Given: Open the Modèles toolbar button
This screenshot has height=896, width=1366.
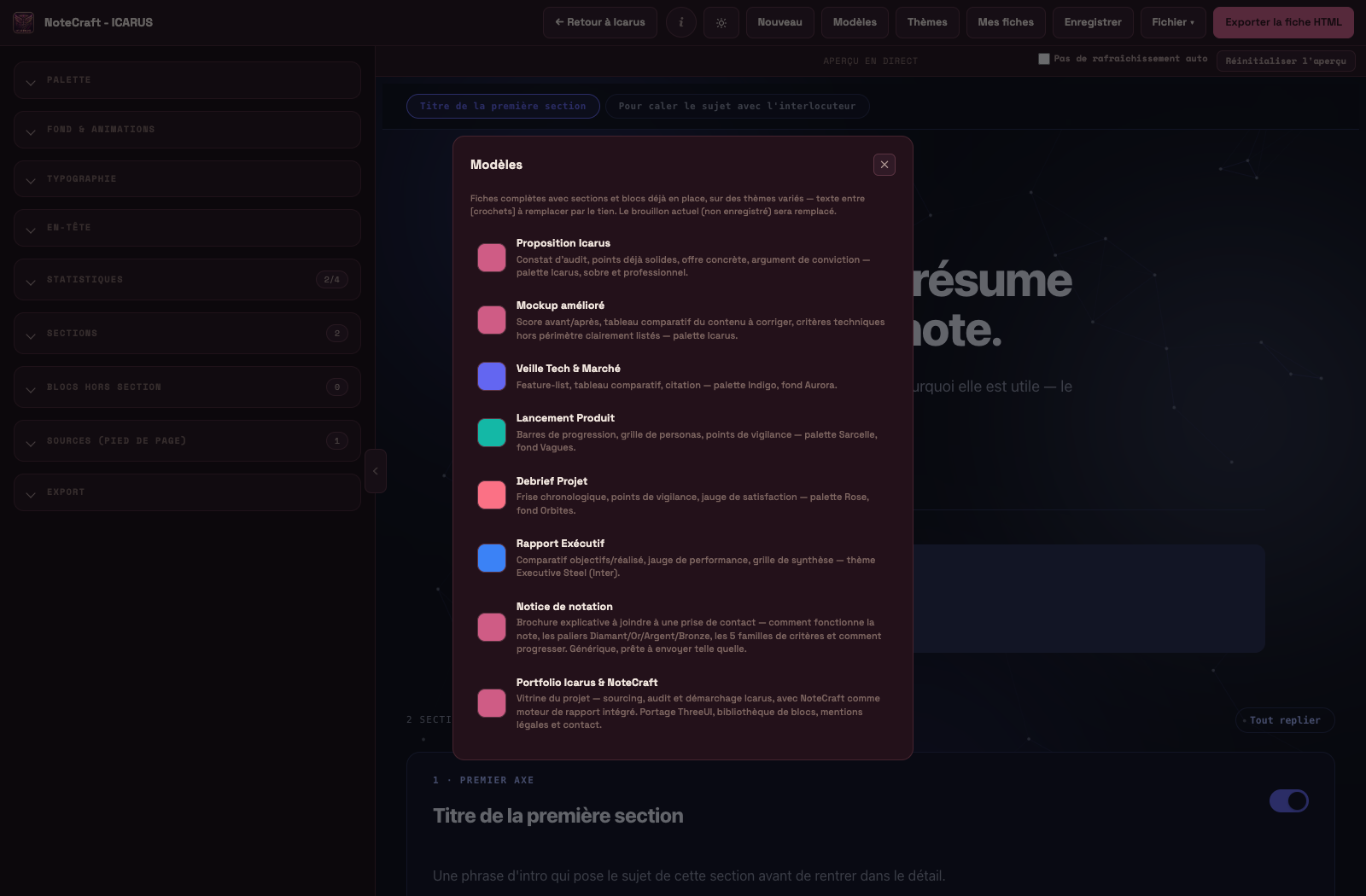Looking at the screenshot, I should 855,22.
